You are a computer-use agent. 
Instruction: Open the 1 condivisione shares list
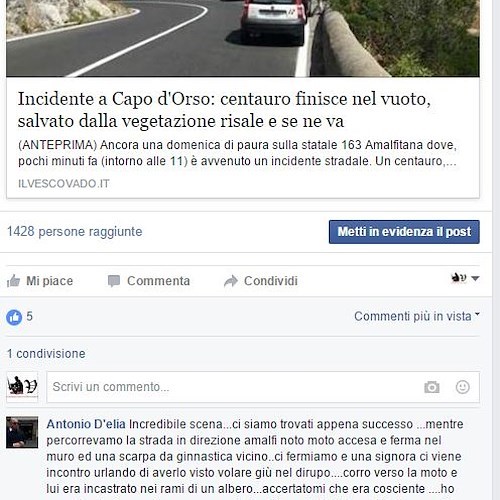coord(46,354)
